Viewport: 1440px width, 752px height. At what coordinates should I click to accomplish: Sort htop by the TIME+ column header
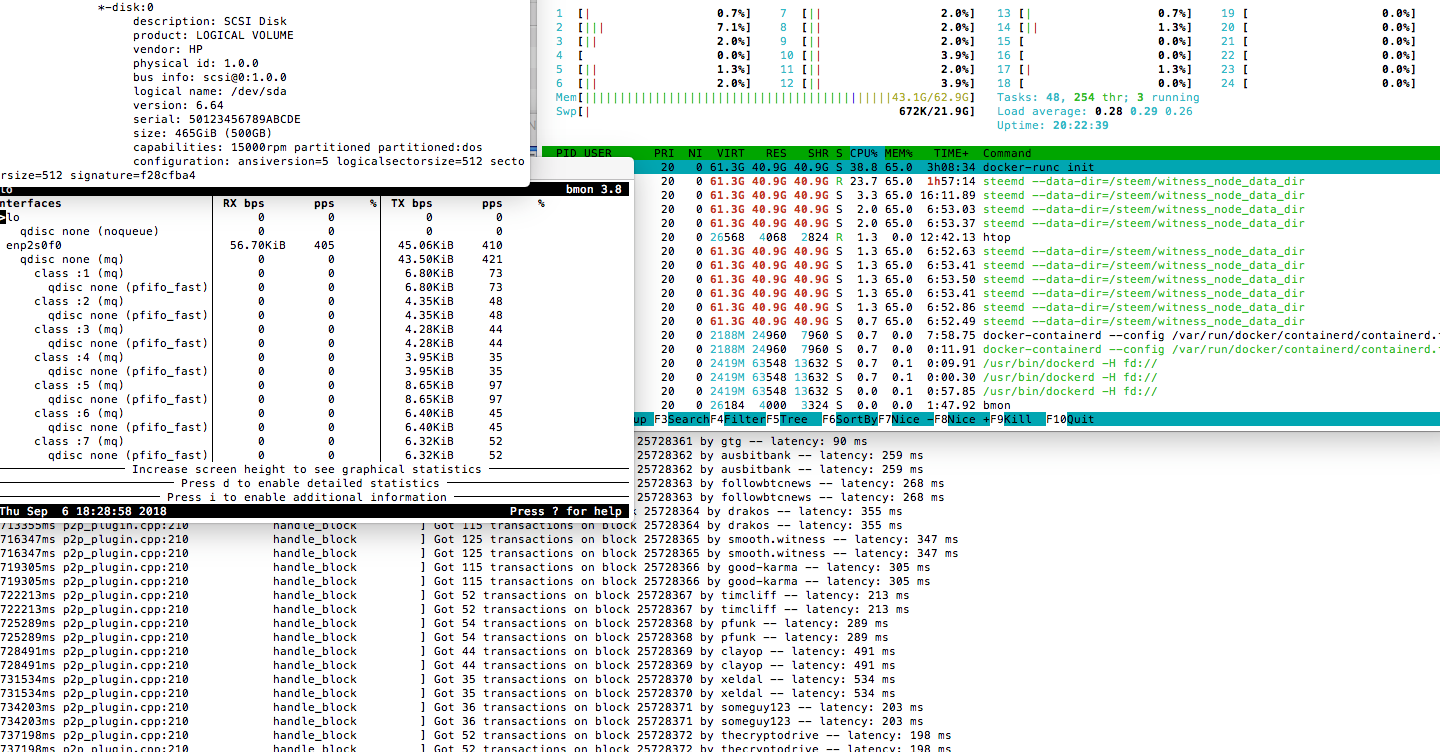point(951,153)
